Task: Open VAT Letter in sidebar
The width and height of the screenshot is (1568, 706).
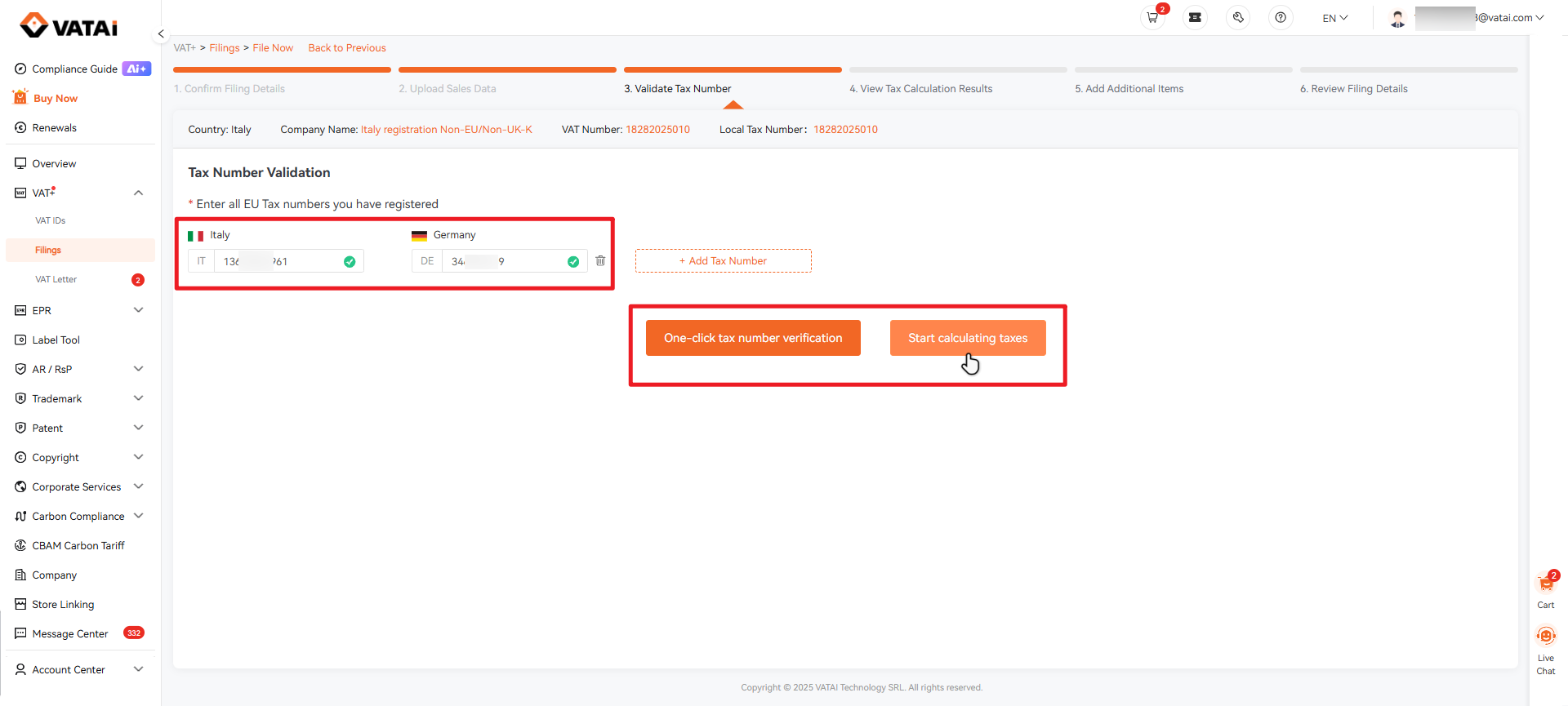Action: click(x=56, y=279)
